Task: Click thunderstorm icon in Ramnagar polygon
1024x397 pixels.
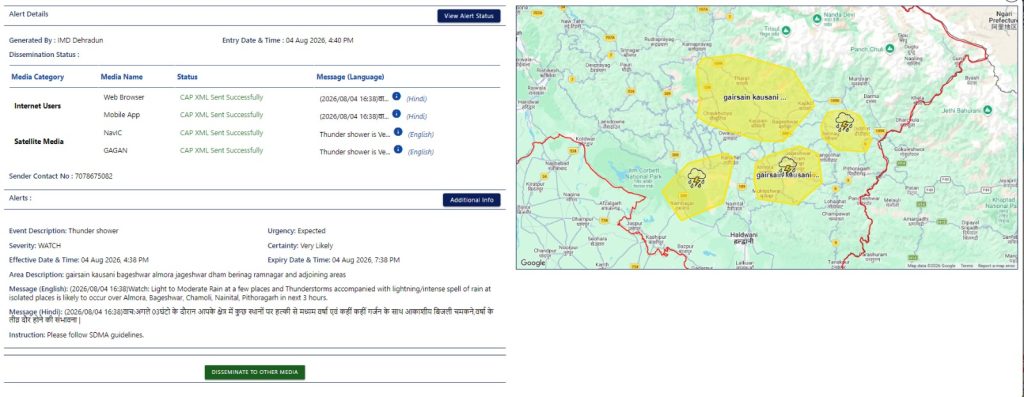Action: (696, 178)
